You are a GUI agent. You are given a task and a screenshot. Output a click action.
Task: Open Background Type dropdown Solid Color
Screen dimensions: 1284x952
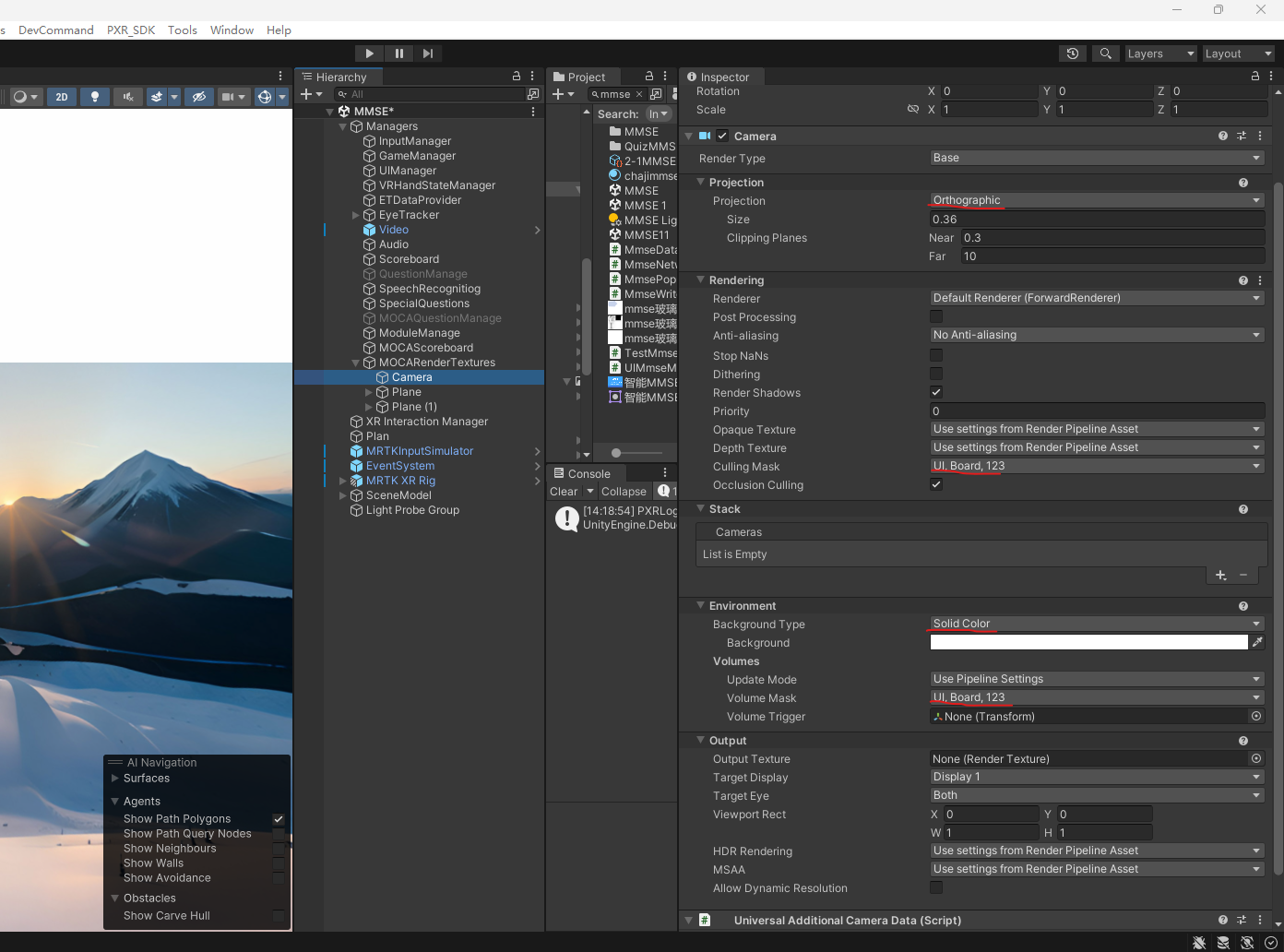[1097, 624]
